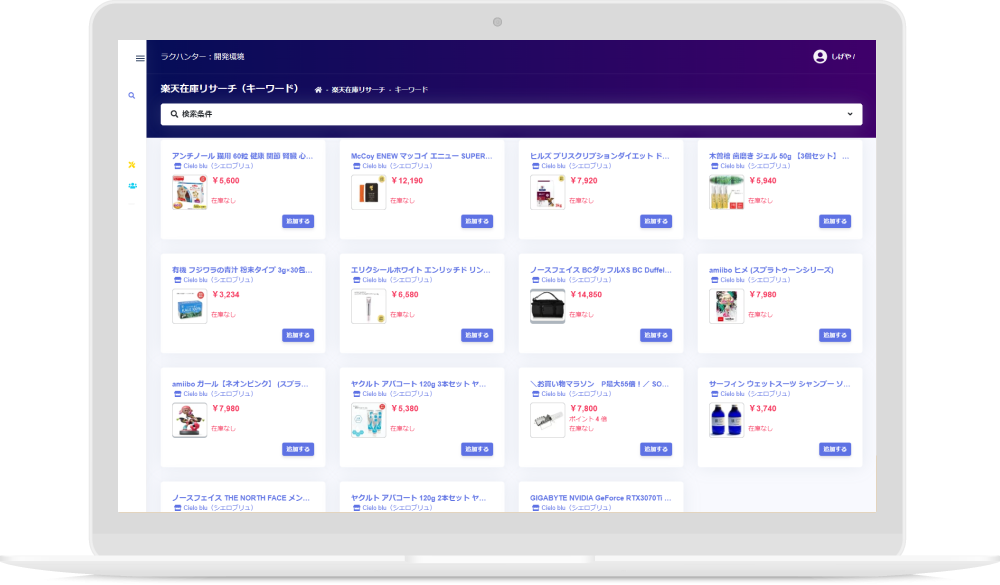This screenshot has width=1000, height=585.
Task: Expand the 検索条件 search conditions panel
Action: coord(511,114)
